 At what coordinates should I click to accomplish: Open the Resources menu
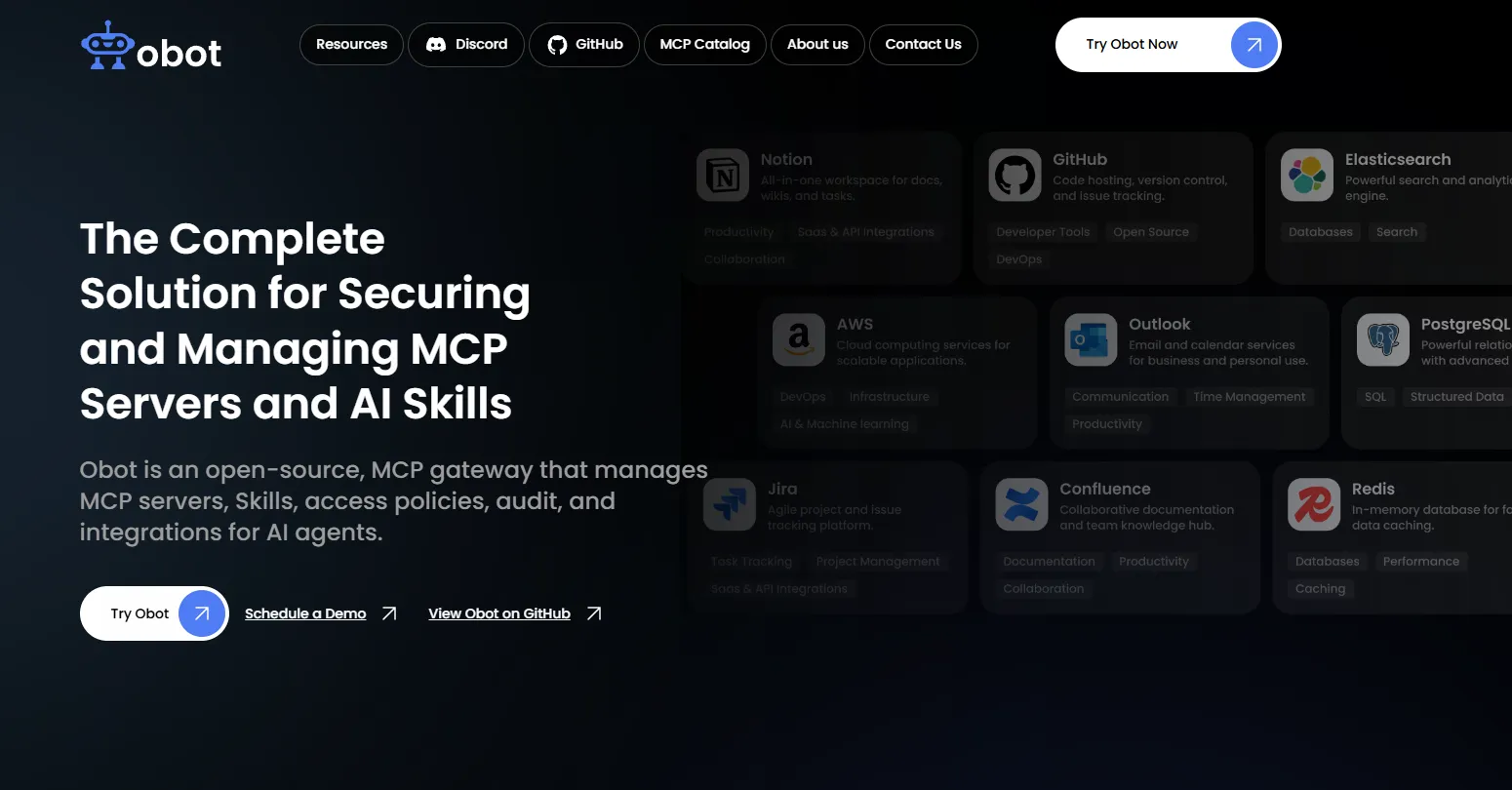[351, 45]
